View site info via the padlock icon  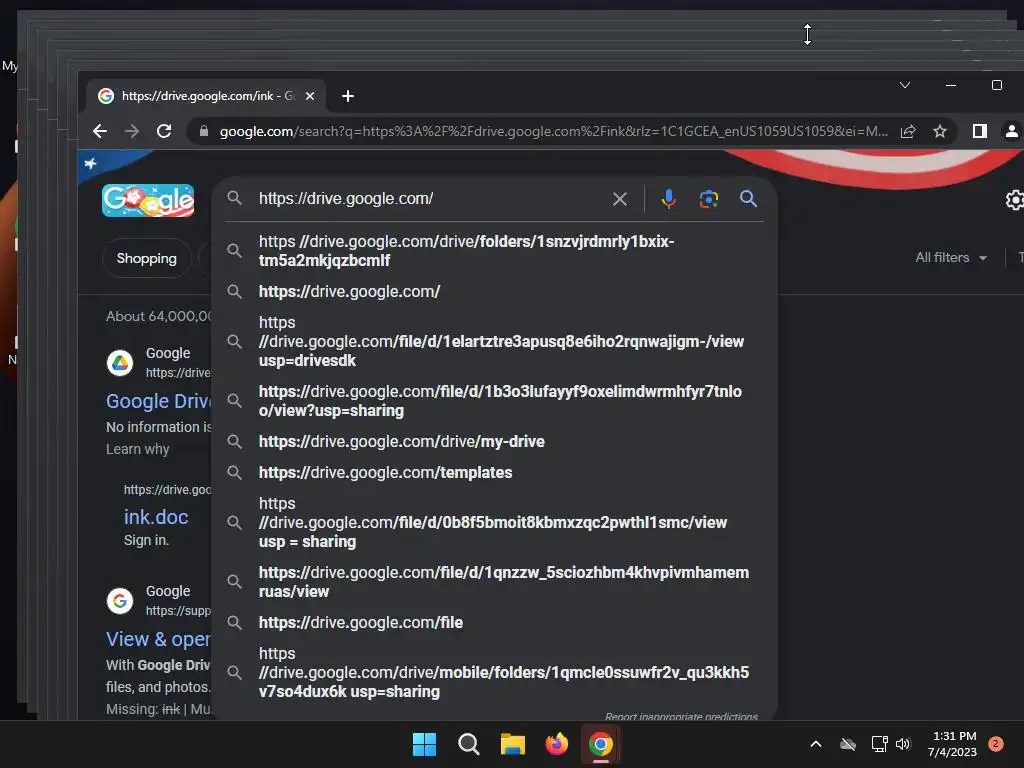pyautogui.click(x=204, y=131)
